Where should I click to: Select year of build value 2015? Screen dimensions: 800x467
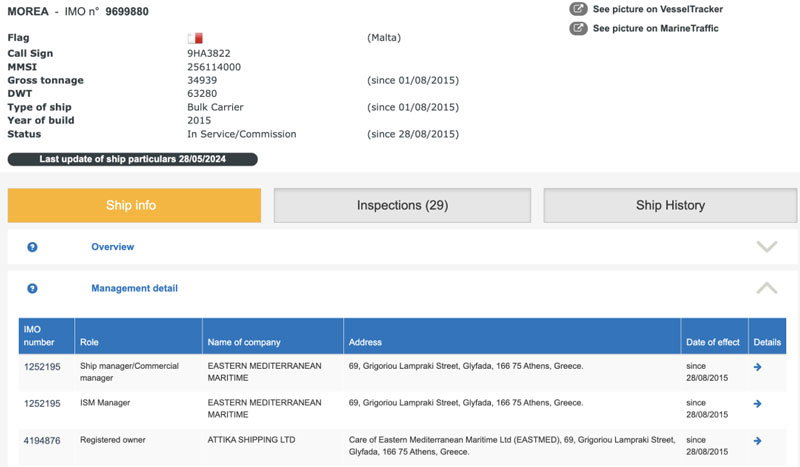(x=199, y=120)
